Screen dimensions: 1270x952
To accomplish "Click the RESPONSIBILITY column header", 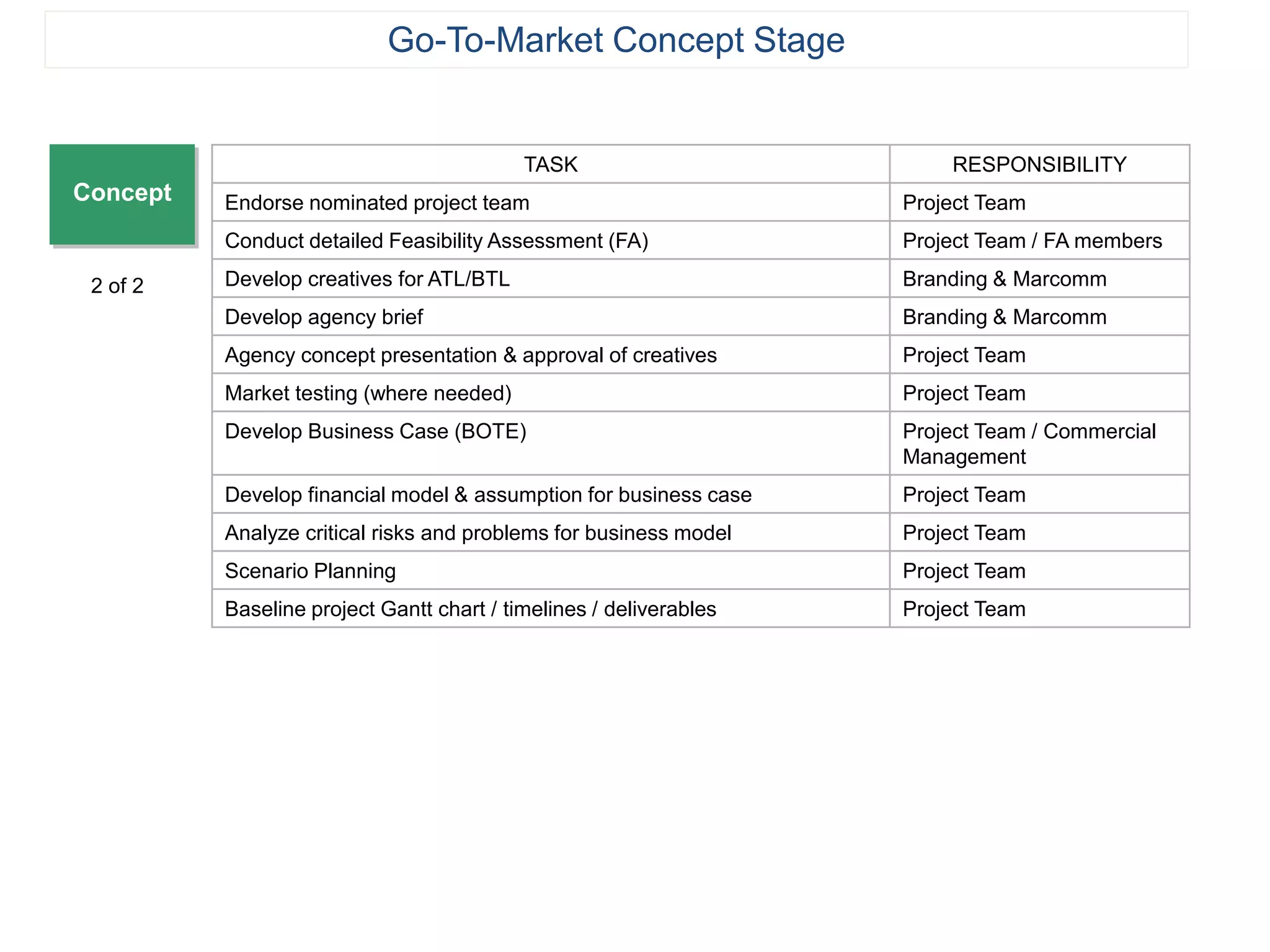I will pos(1039,165).
